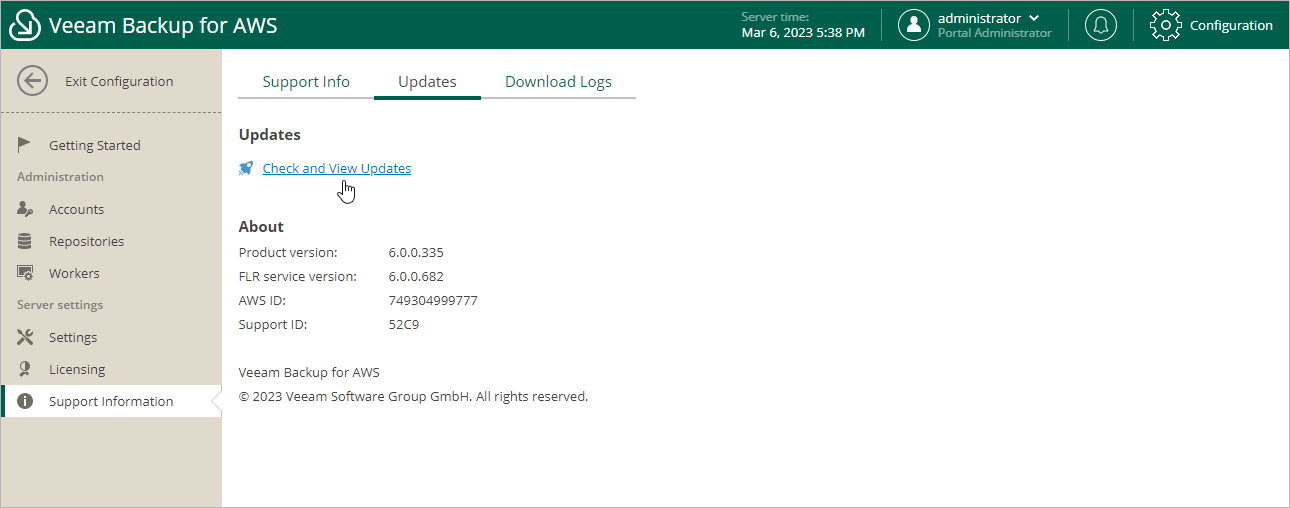This screenshot has height=508, width=1290.
Task: Click the Product version label
Action: pos(288,252)
